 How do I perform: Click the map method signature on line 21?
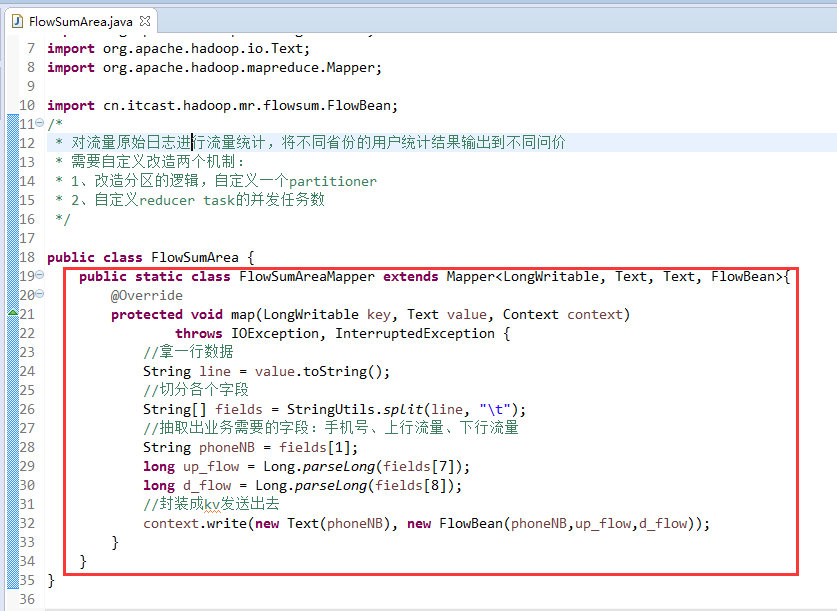pos(370,315)
